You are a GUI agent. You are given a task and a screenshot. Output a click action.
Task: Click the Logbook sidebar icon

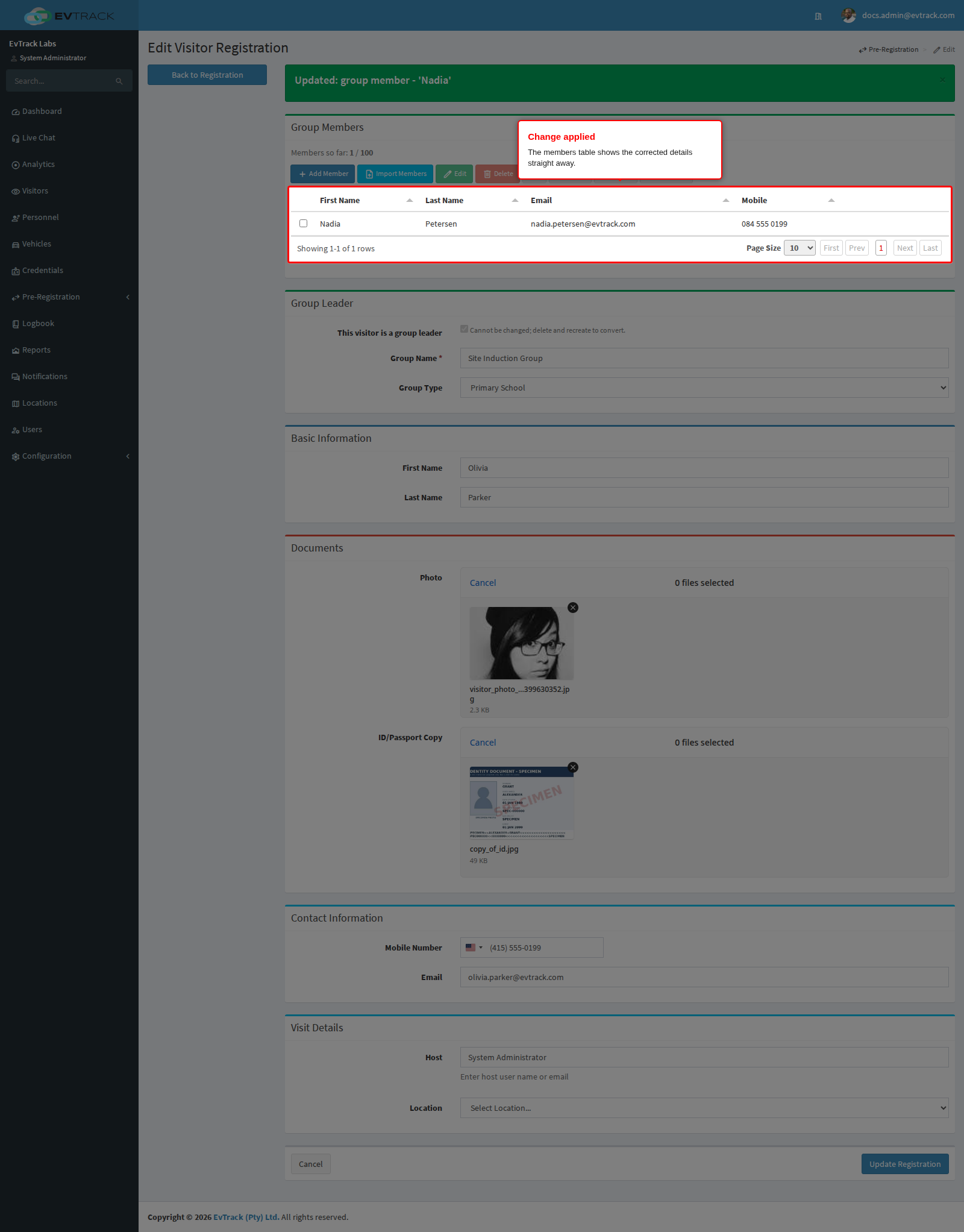click(16, 324)
